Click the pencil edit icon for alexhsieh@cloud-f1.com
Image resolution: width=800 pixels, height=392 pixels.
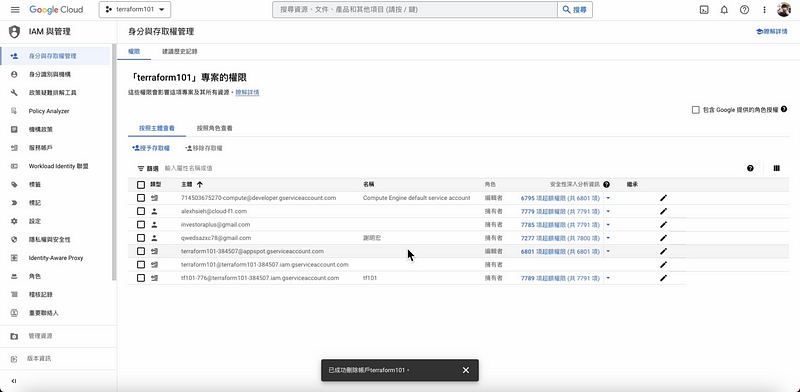coord(663,211)
